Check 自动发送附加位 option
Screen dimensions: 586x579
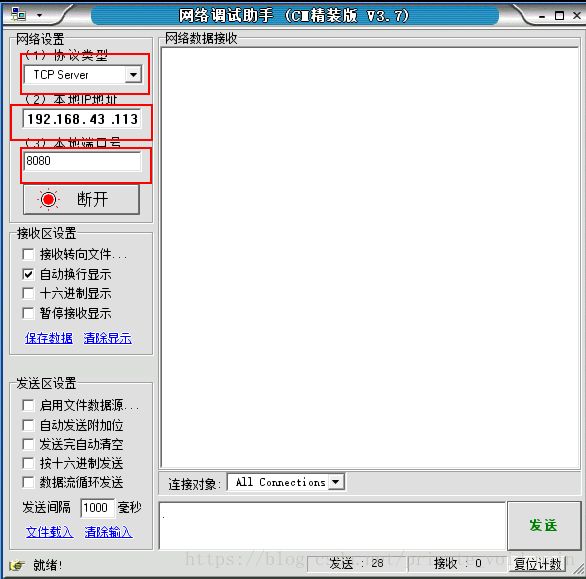(x=28, y=425)
